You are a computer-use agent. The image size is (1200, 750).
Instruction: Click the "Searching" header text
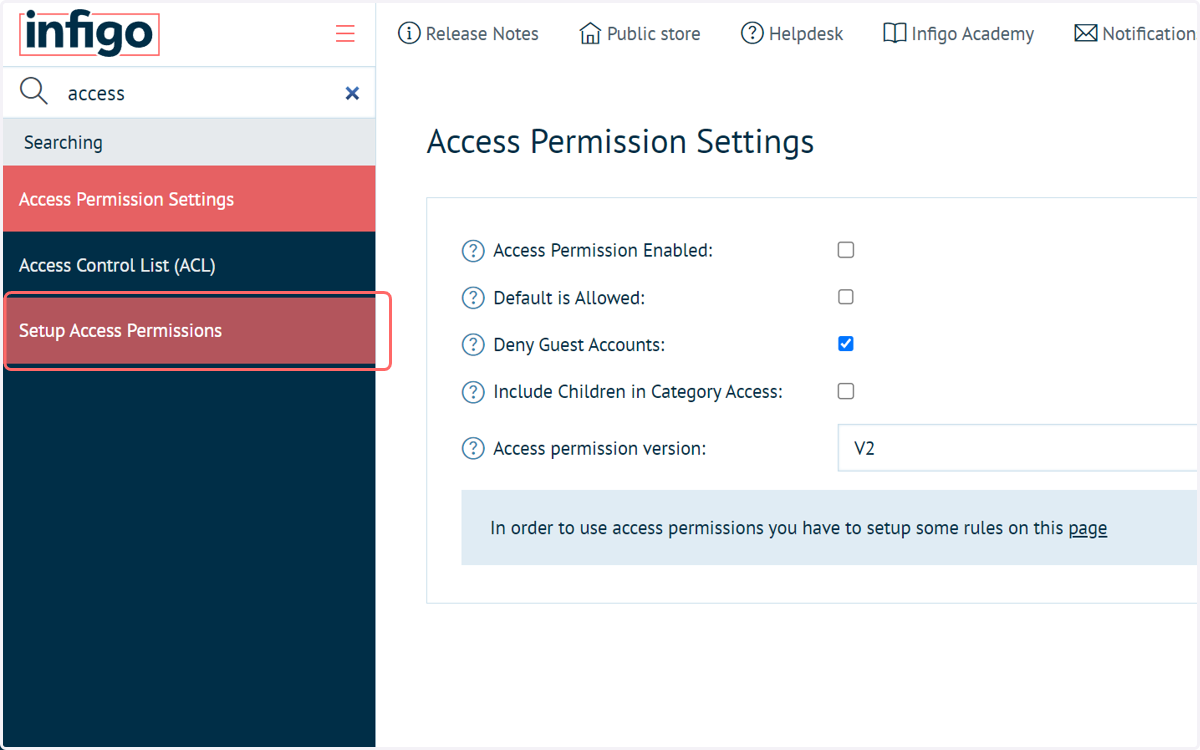click(63, 142)
